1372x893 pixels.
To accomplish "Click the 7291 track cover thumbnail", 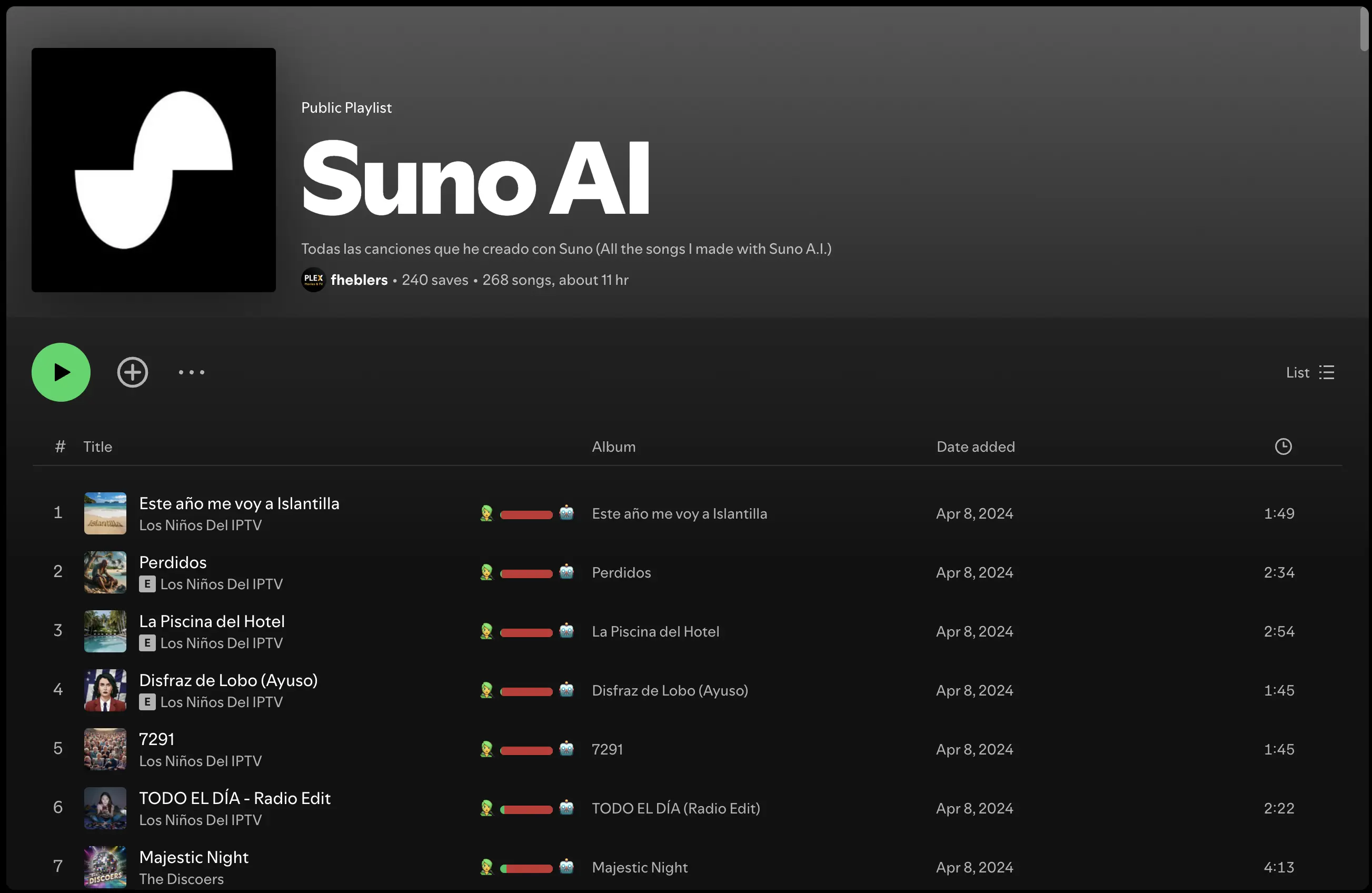I will tap(105, 749).
